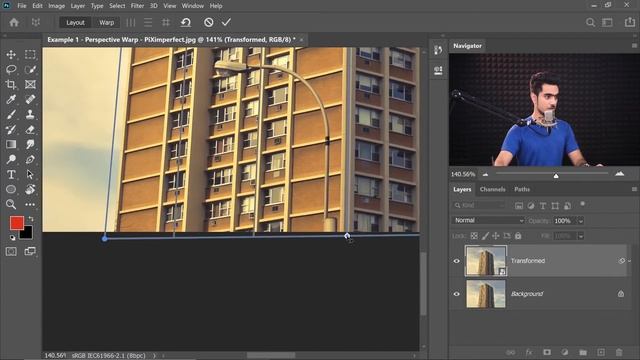Switch to Layout mode button
640x360 pixels.
tap(75, 22)
